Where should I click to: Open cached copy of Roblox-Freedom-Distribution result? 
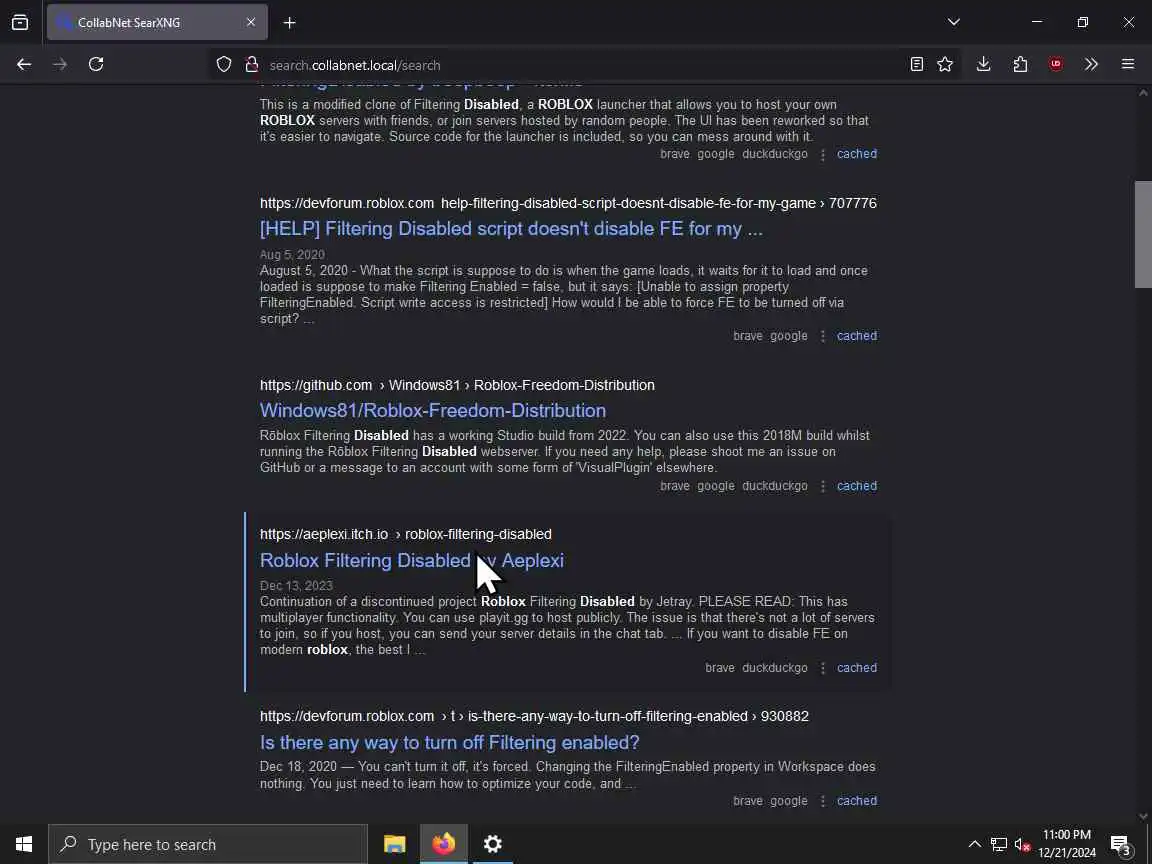tap(857, 486)
